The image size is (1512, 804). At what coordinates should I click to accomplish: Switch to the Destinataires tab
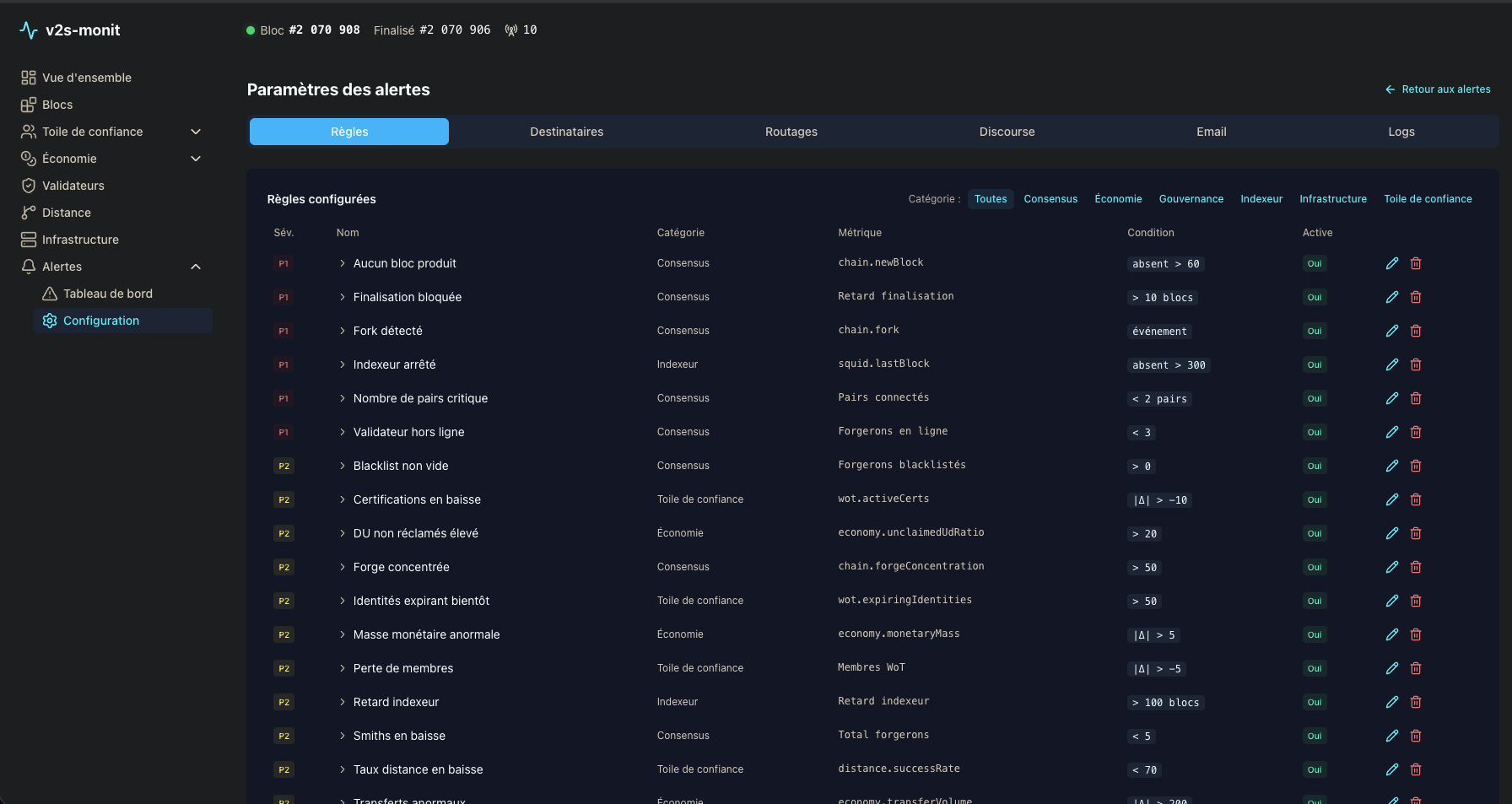coord(566,132)
